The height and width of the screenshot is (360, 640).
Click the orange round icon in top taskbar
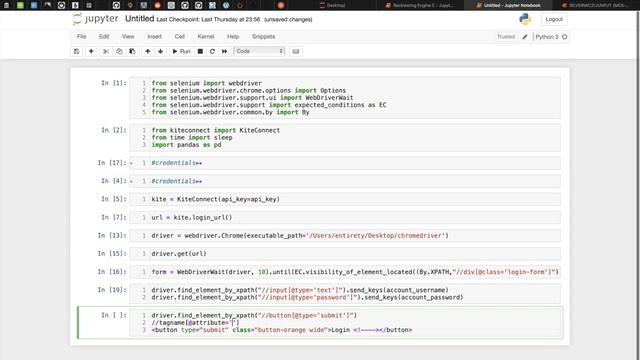pos(281,5)
